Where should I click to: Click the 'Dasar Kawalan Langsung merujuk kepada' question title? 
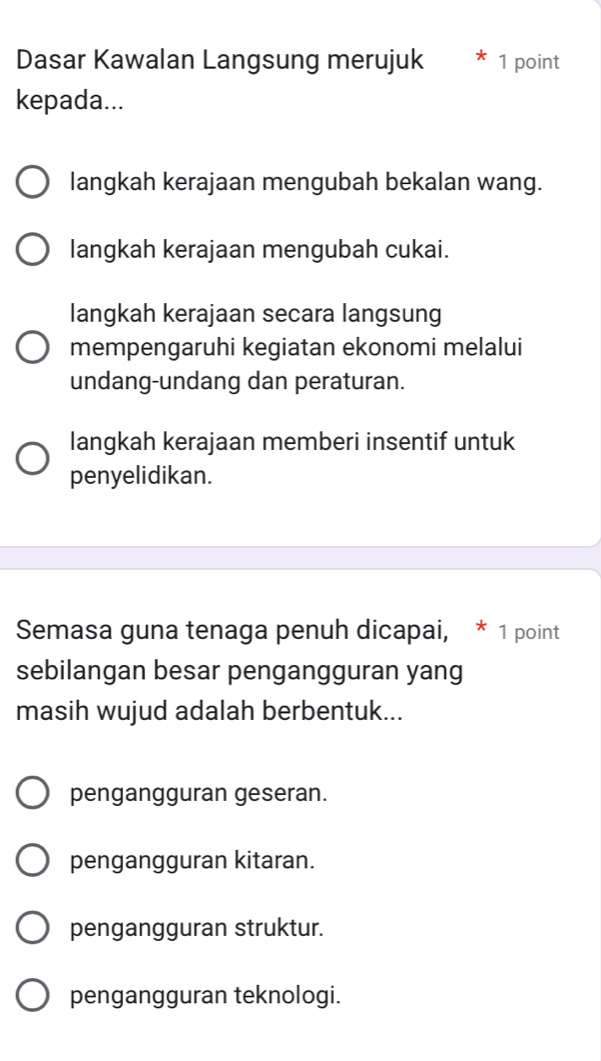(219, 80)
